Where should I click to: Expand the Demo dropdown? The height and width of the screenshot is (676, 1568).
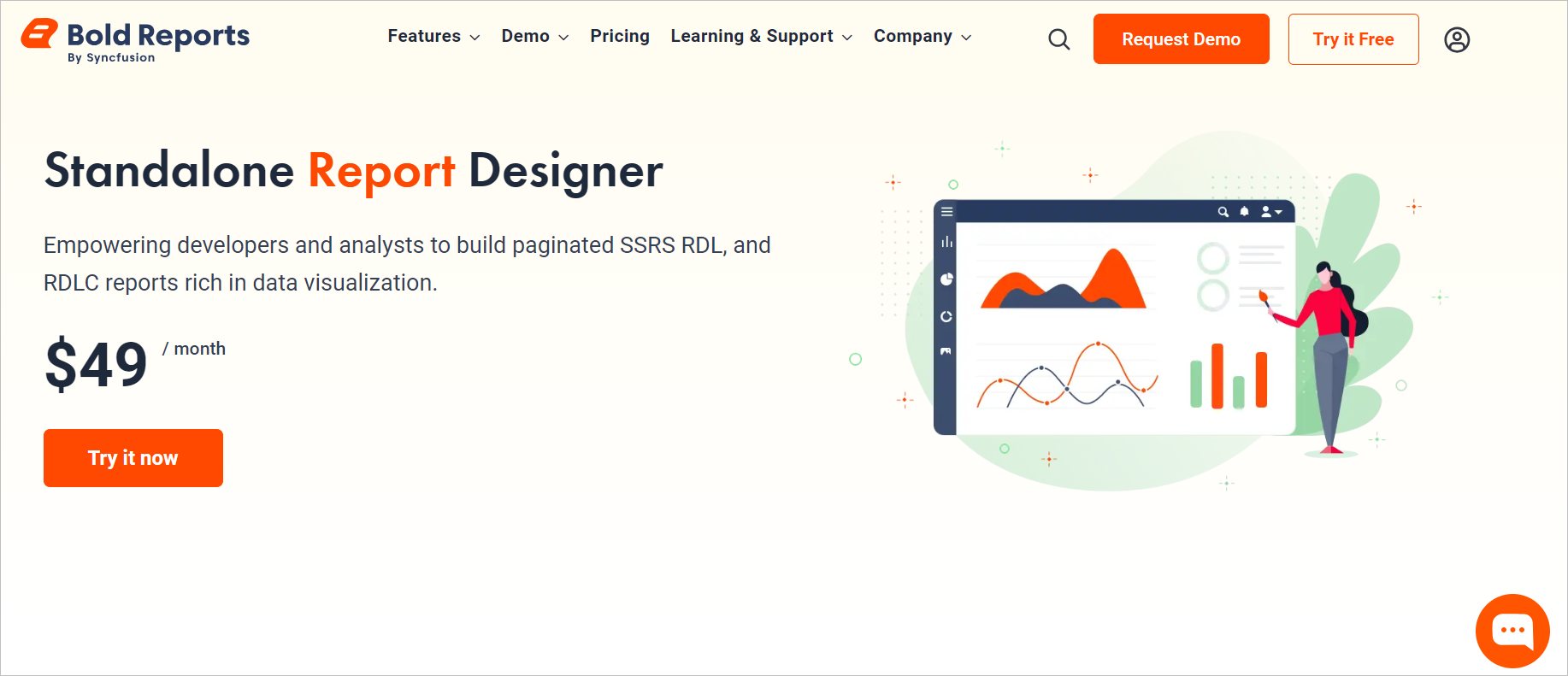[534, 36]
